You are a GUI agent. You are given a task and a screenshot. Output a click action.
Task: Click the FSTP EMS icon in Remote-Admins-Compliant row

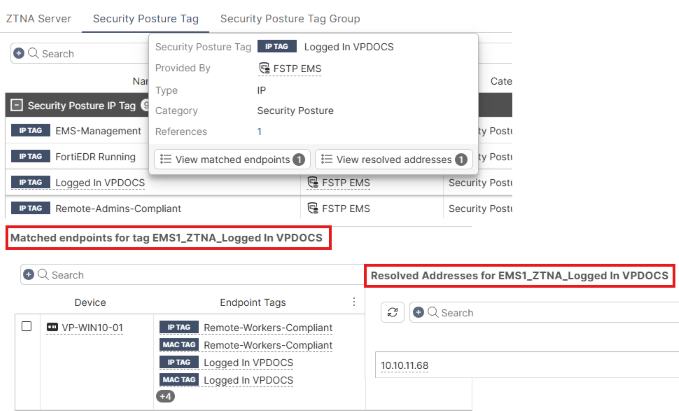[x=313, y=208]
